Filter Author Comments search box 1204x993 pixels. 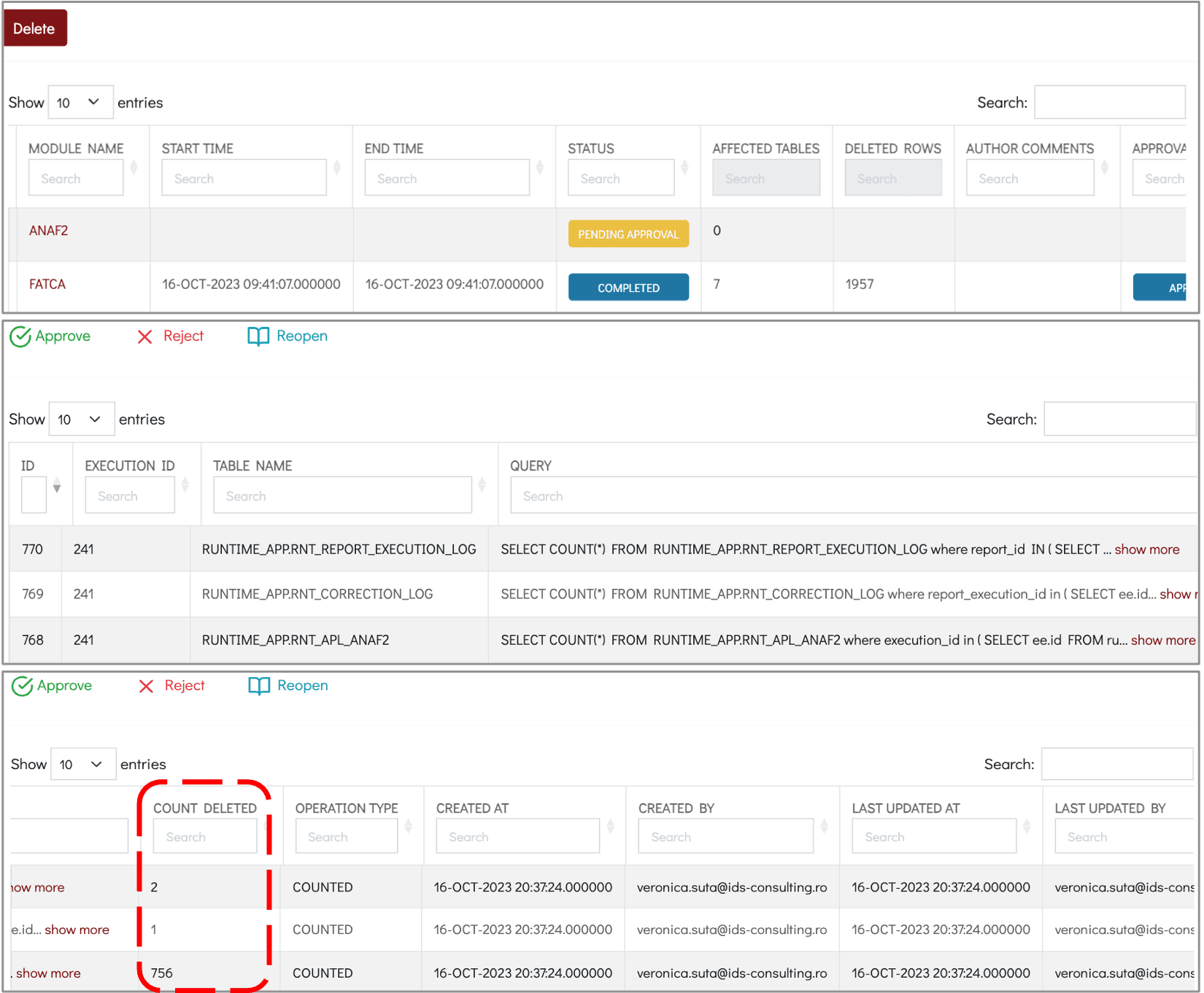[x=1030, y=178]
